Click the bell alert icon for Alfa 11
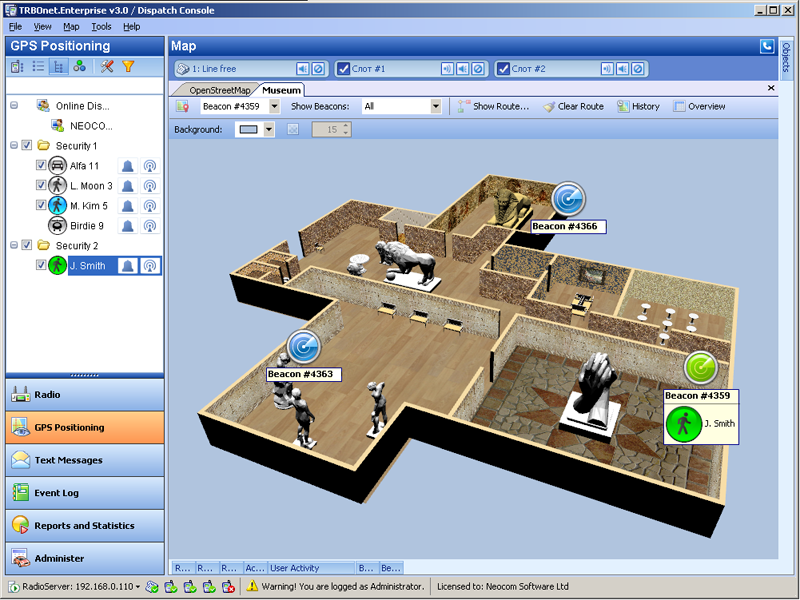 (x=128, y=166)
